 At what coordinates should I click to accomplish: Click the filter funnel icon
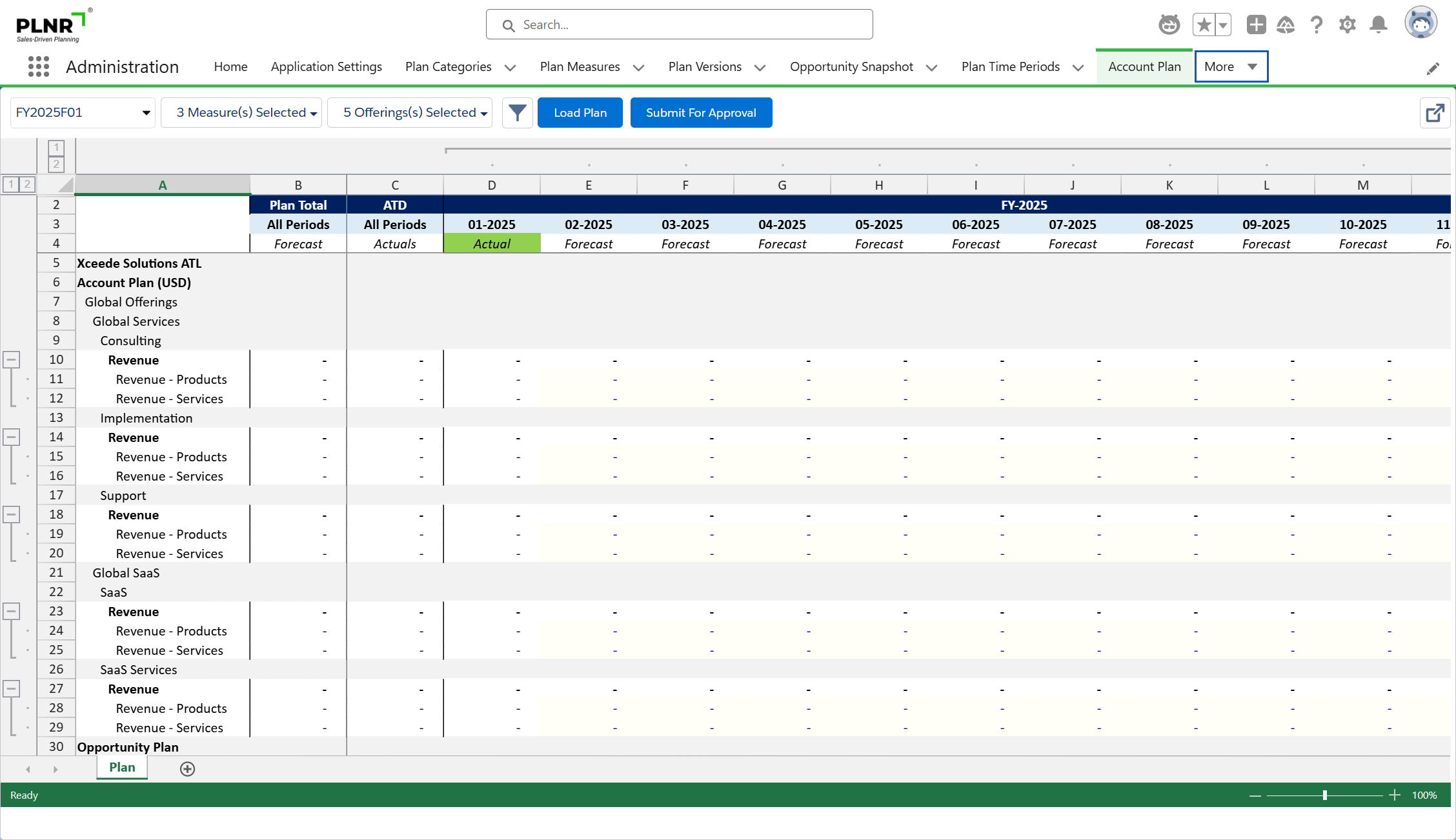517,113
